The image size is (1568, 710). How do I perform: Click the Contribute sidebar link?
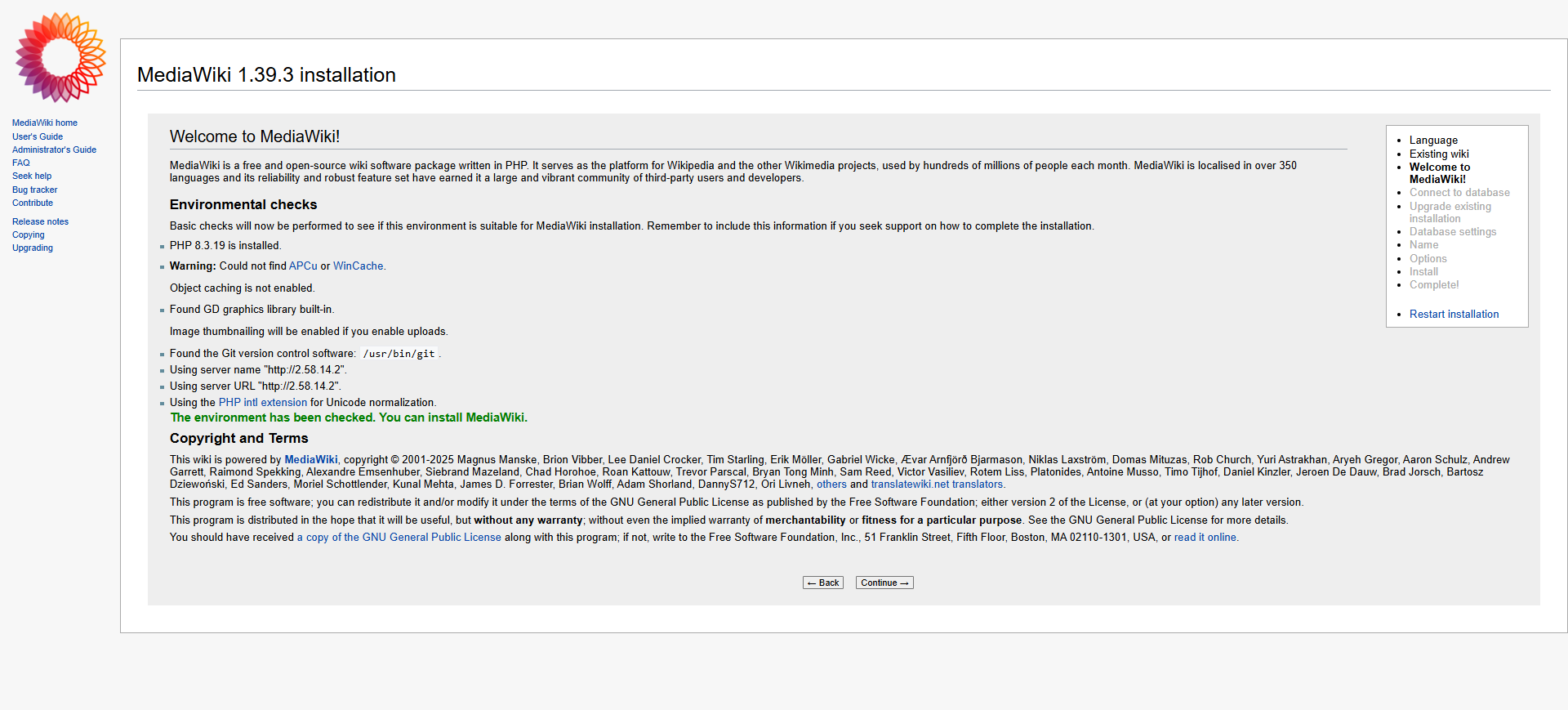click(33, 203)
